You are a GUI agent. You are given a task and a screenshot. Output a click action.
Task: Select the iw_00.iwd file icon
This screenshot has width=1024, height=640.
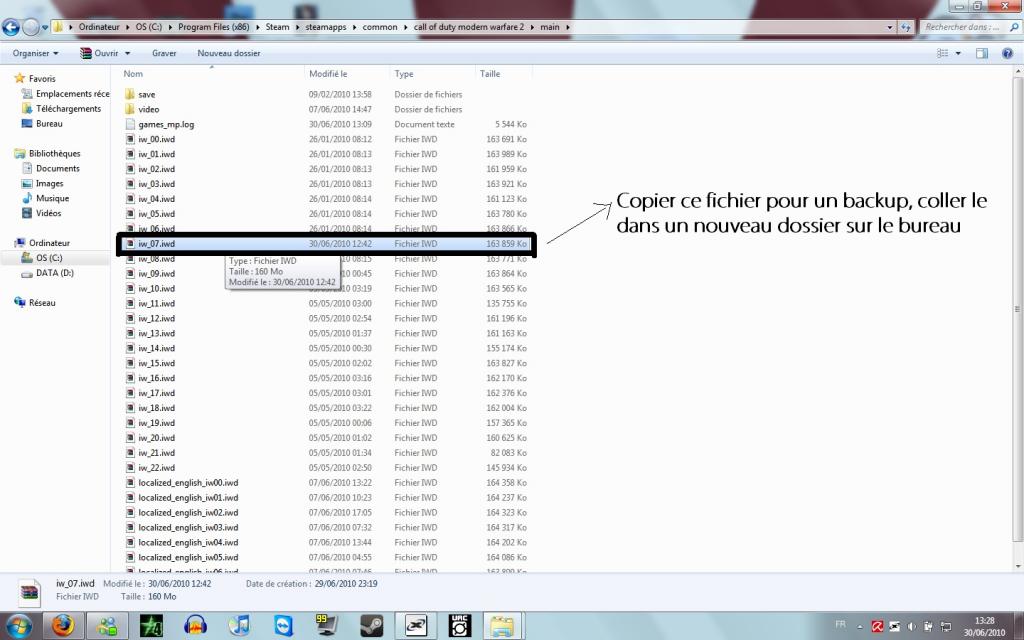(x=130, y=139)
